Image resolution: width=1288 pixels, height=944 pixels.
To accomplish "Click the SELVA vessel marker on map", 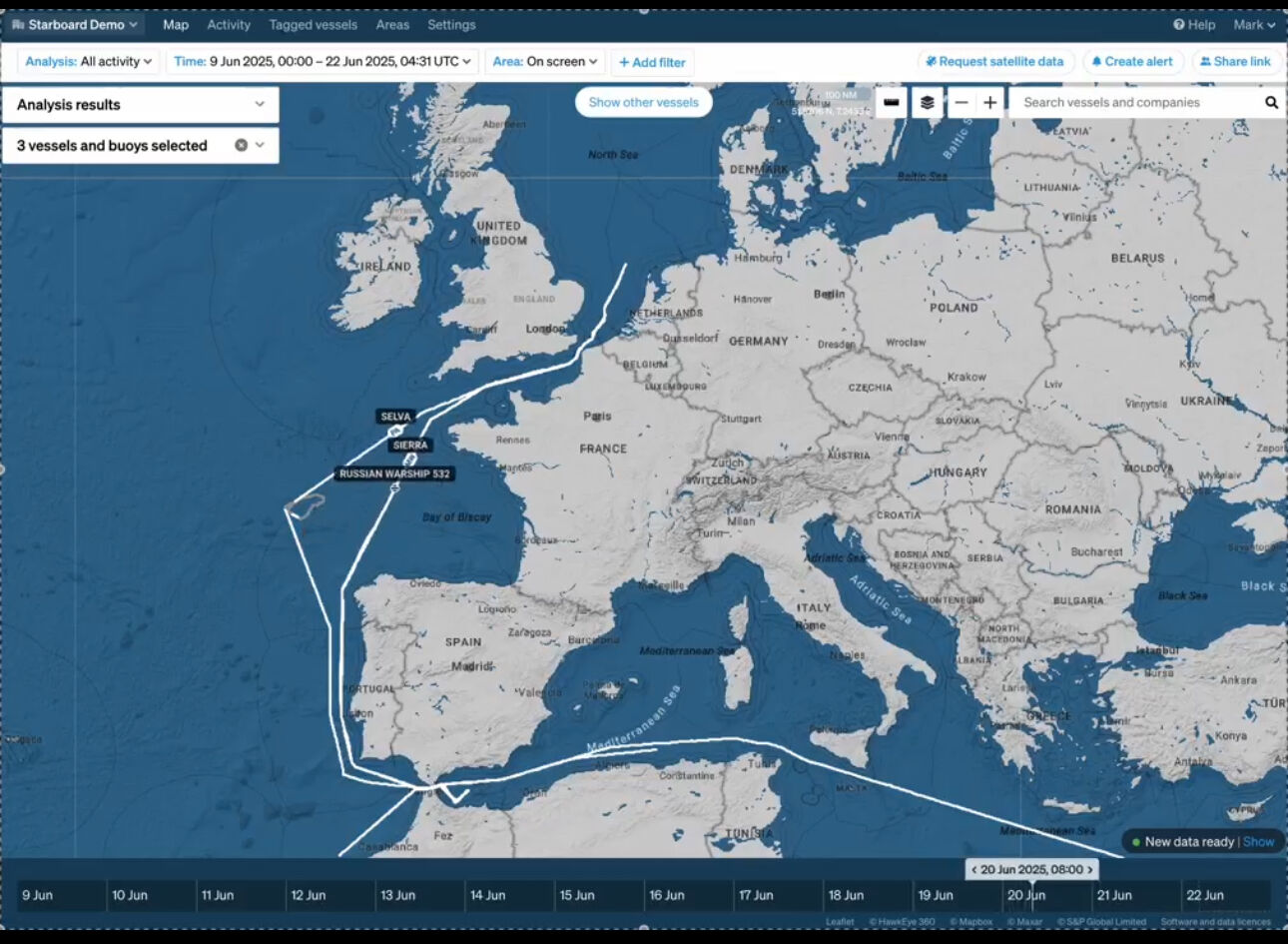I will [391, 431].
